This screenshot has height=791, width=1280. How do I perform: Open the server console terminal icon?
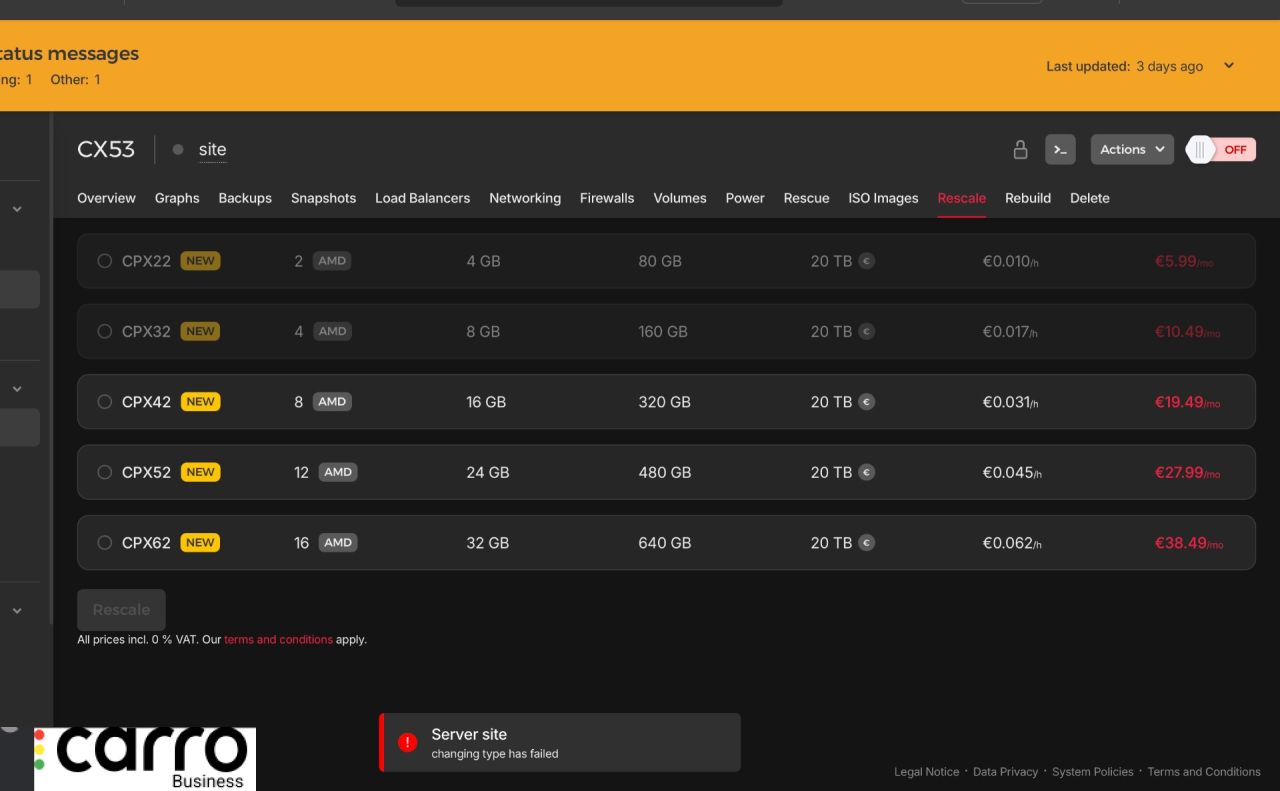(1060, 150)
